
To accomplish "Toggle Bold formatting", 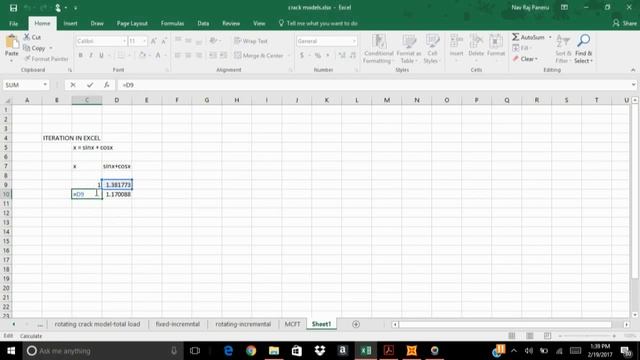I will click(80, 55).
